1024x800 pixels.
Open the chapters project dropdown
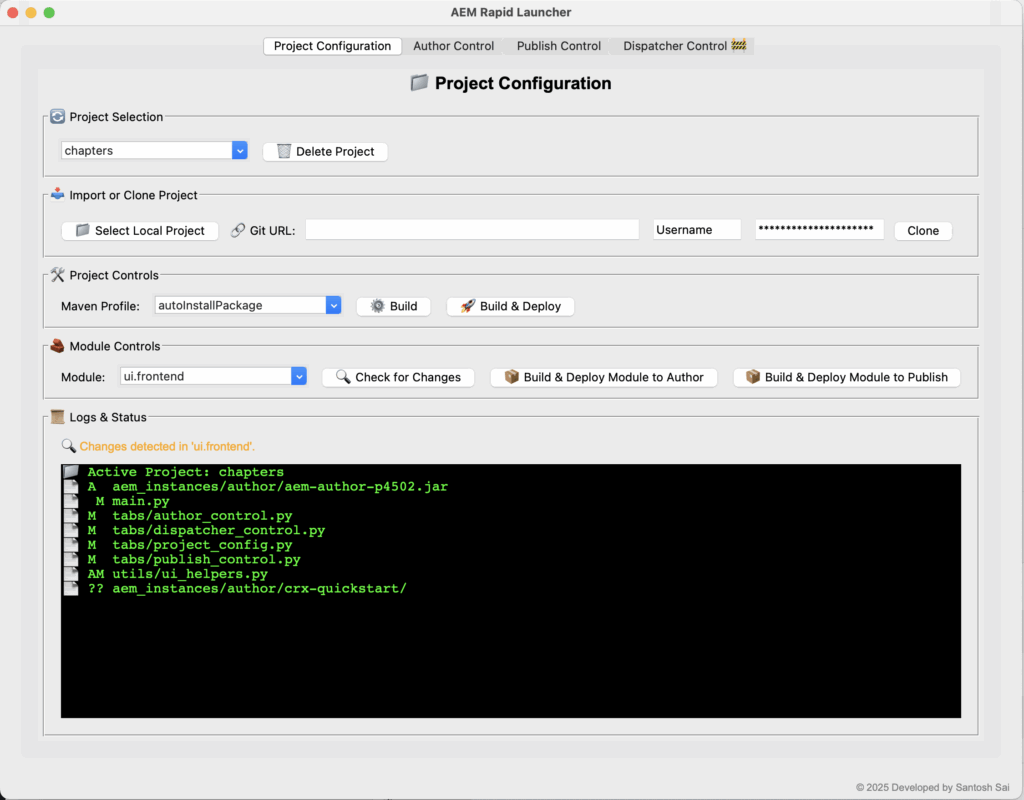[240, 150]
